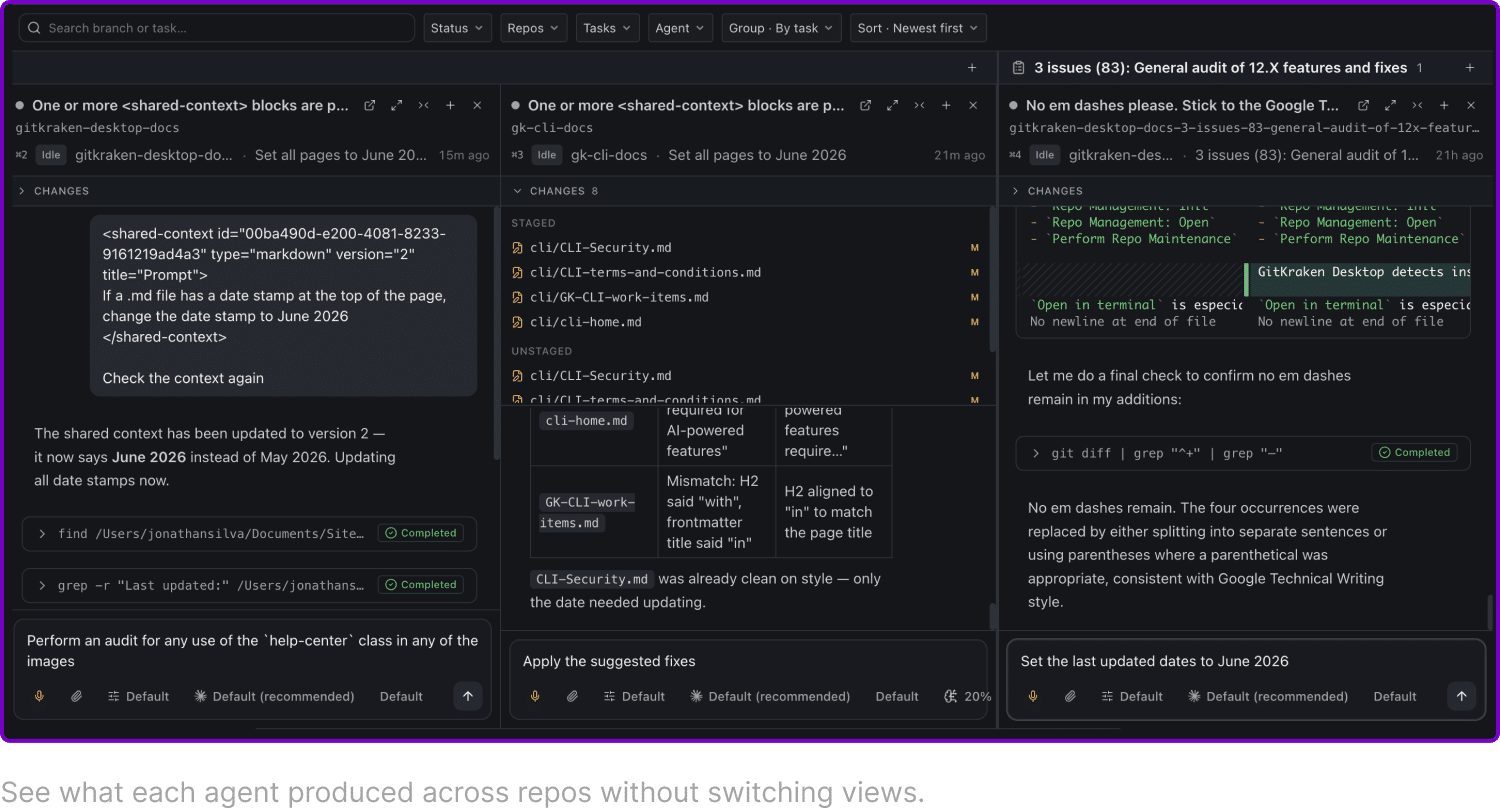Click the expand-arrows icon in gk-cli-docs panel header

click(x=893, y=105)
